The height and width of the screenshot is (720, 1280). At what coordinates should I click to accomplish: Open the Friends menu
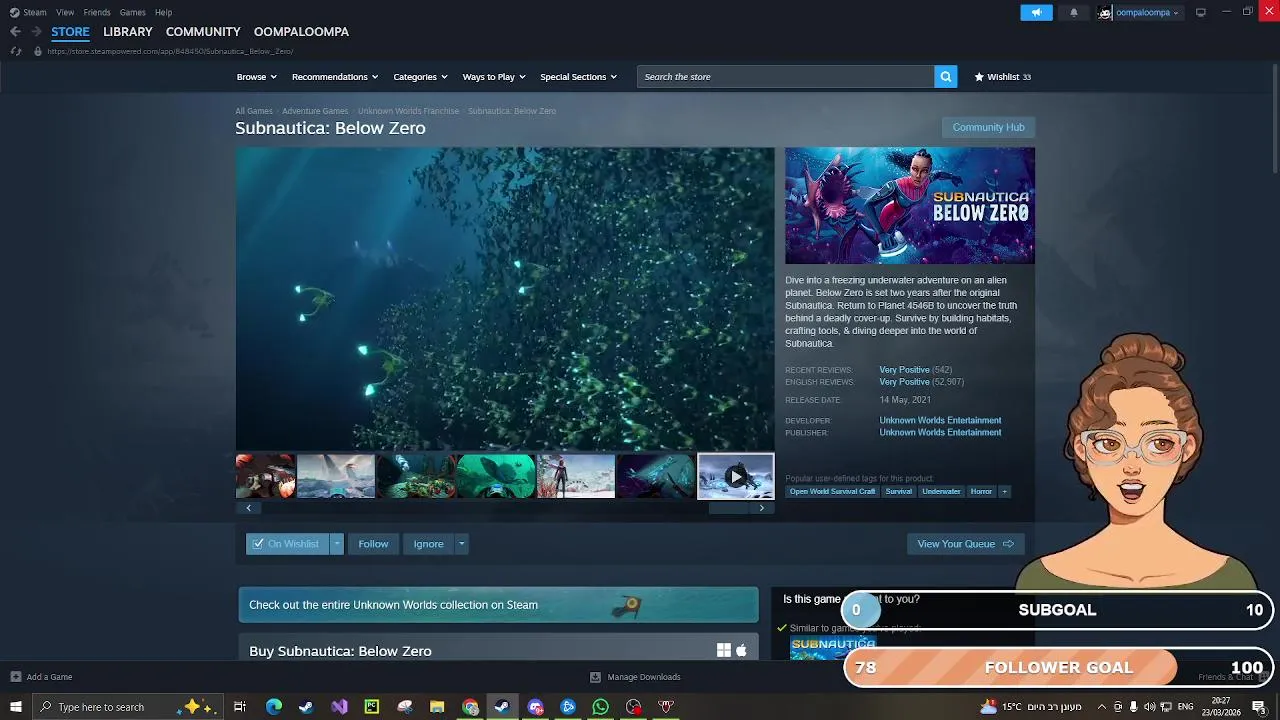click(97, 12)
